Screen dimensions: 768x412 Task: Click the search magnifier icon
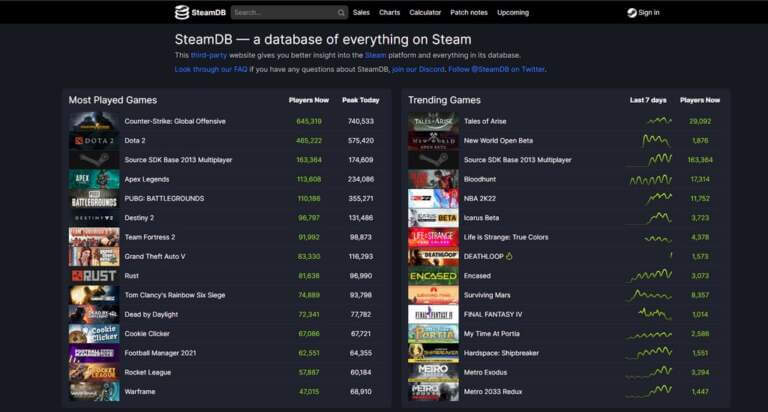coord(341,13)
